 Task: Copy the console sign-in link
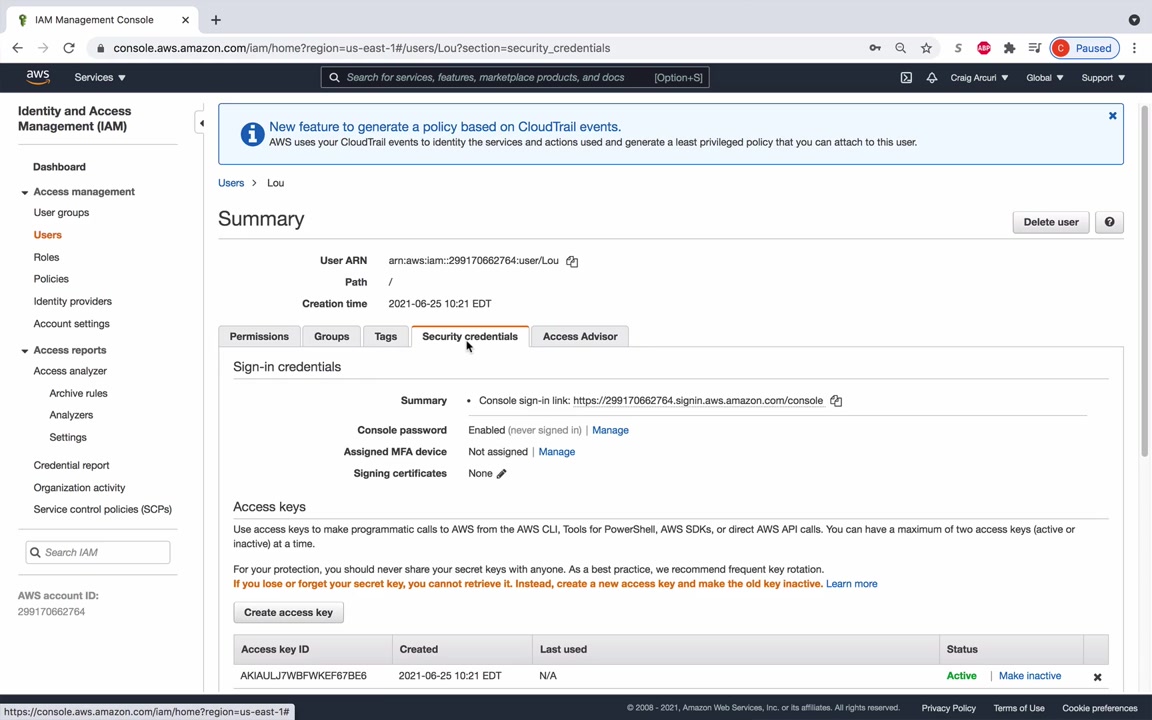point(835,400)
